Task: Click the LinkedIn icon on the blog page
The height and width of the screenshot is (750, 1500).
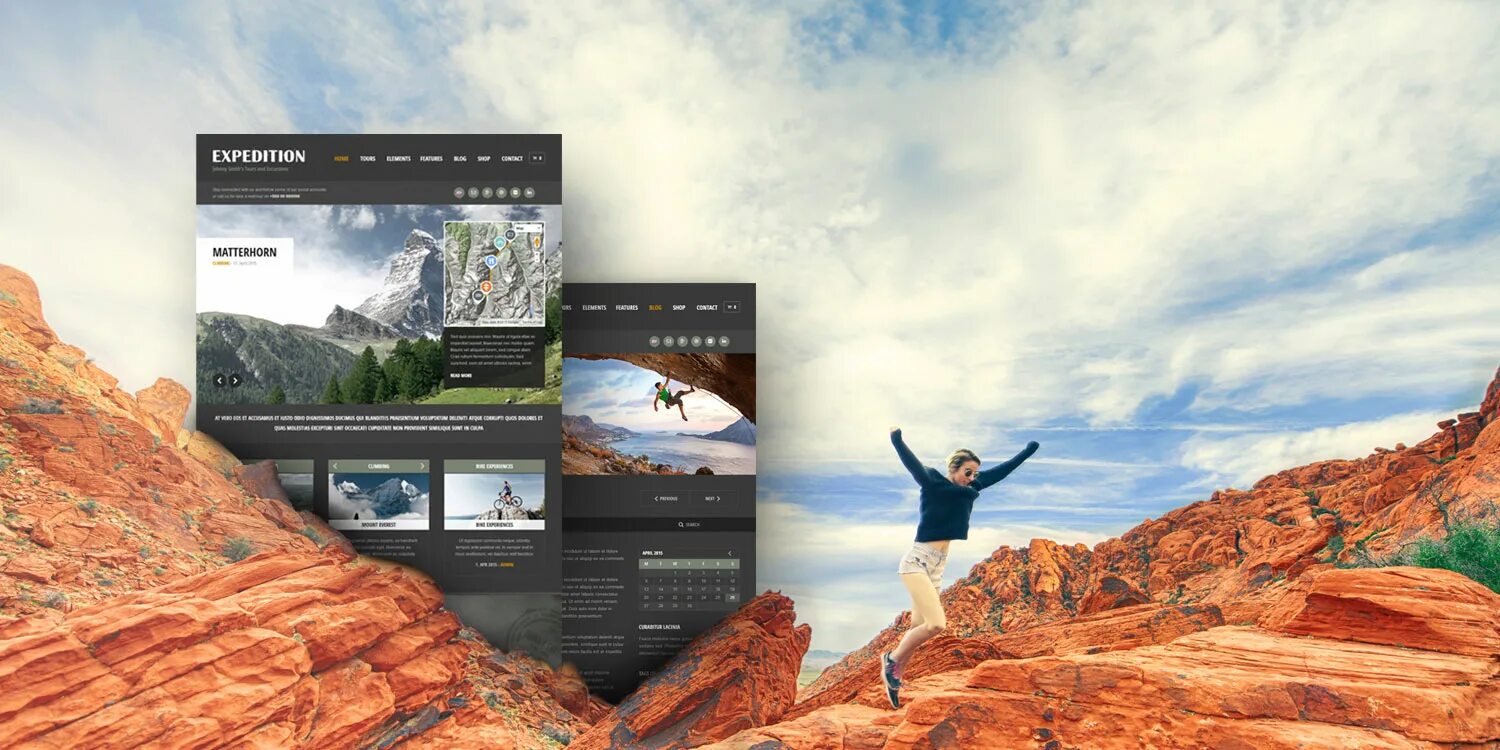Action: (x=724, y=341)
